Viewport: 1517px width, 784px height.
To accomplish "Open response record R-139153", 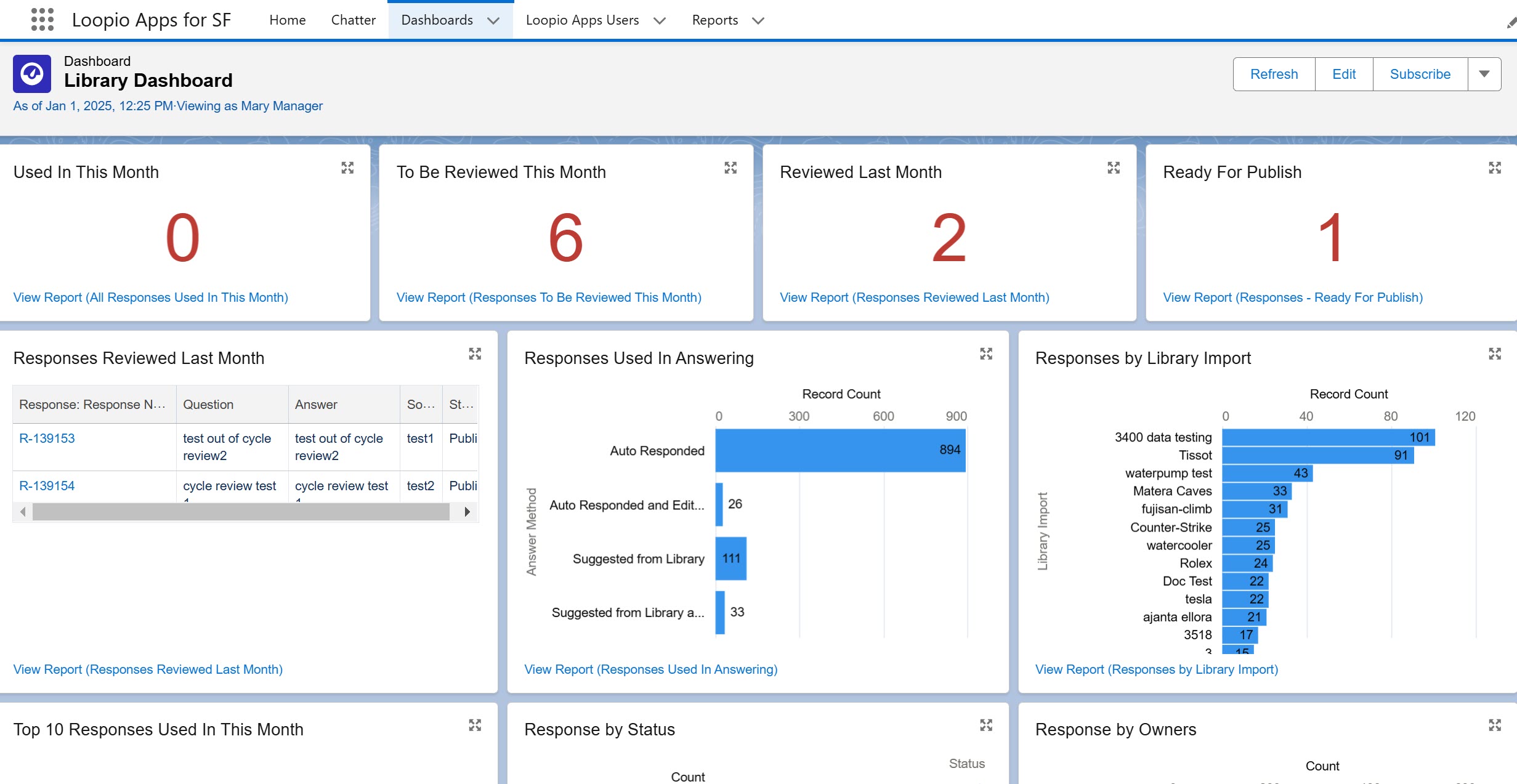I will tap(47, 438).
